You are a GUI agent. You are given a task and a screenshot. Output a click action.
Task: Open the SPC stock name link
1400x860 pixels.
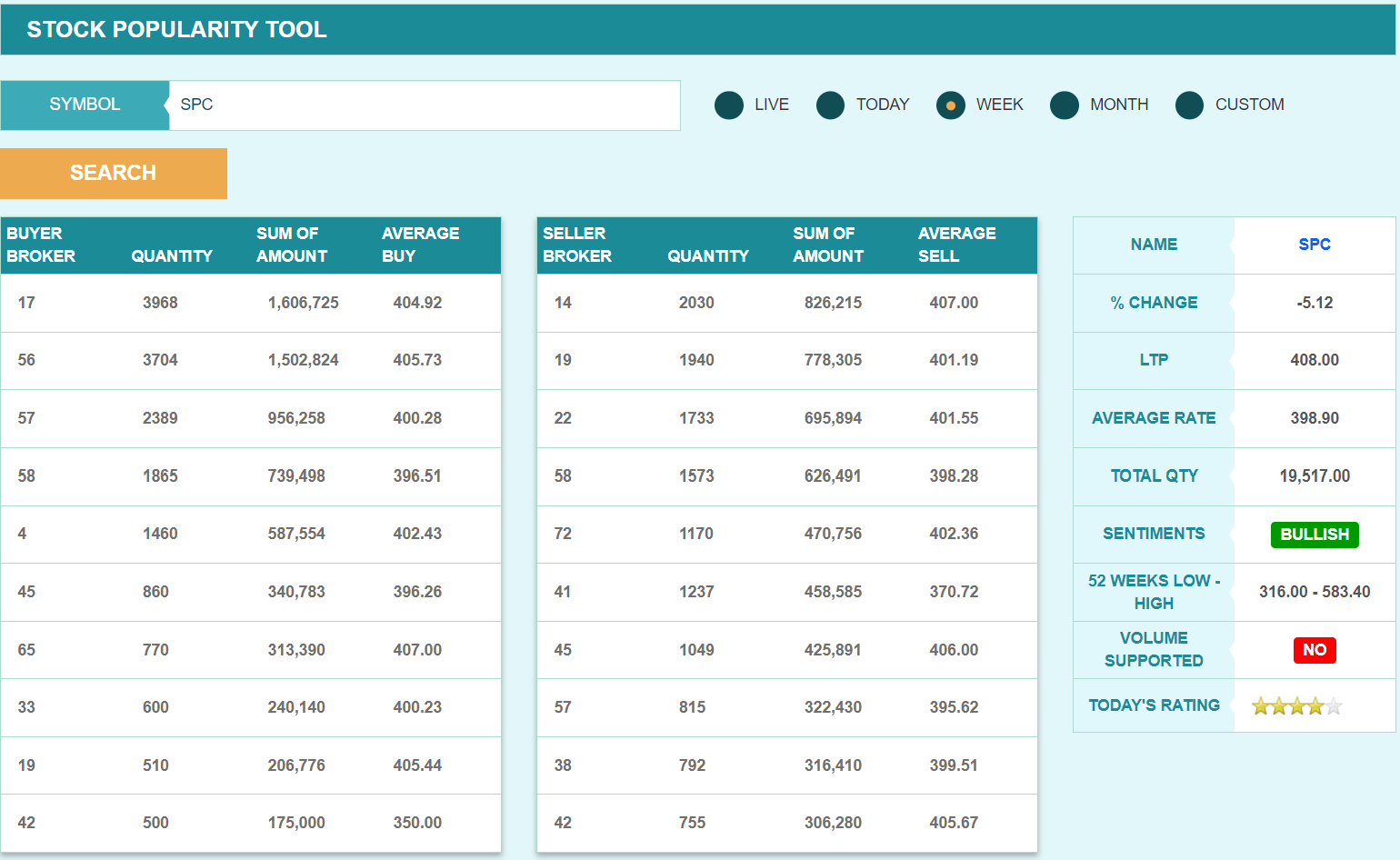pyautogui.click(x=1314, y=245)
